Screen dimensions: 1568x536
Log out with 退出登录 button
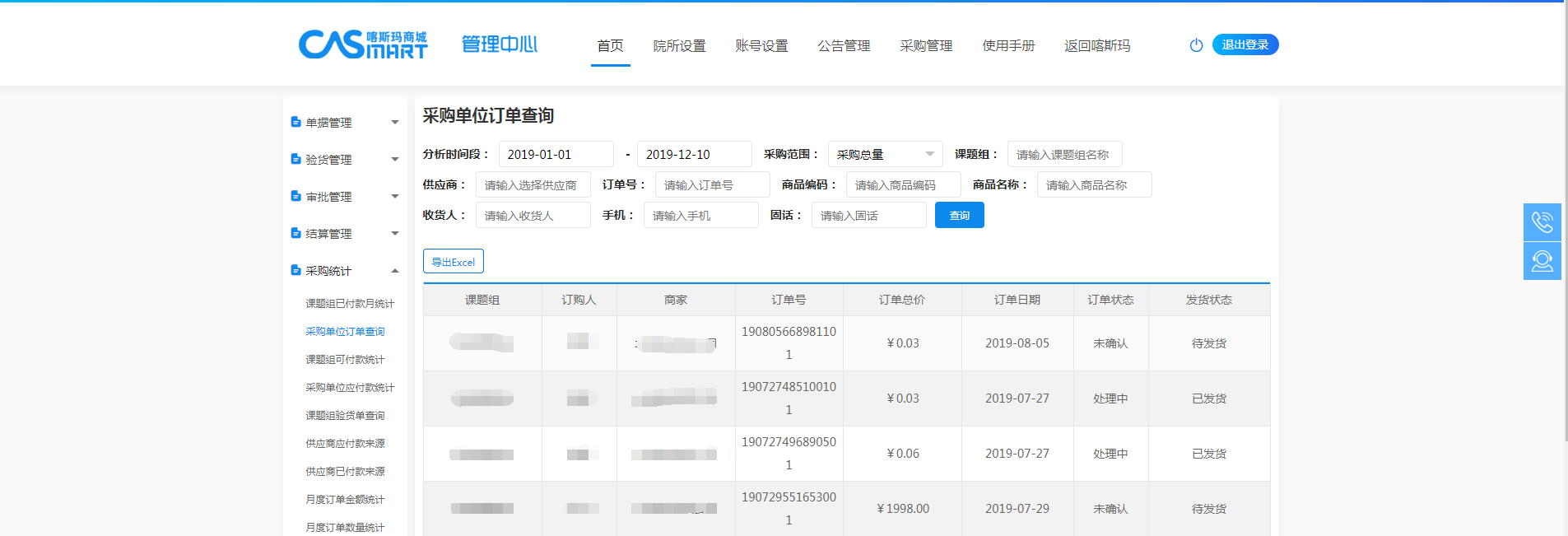[1245, 45]
